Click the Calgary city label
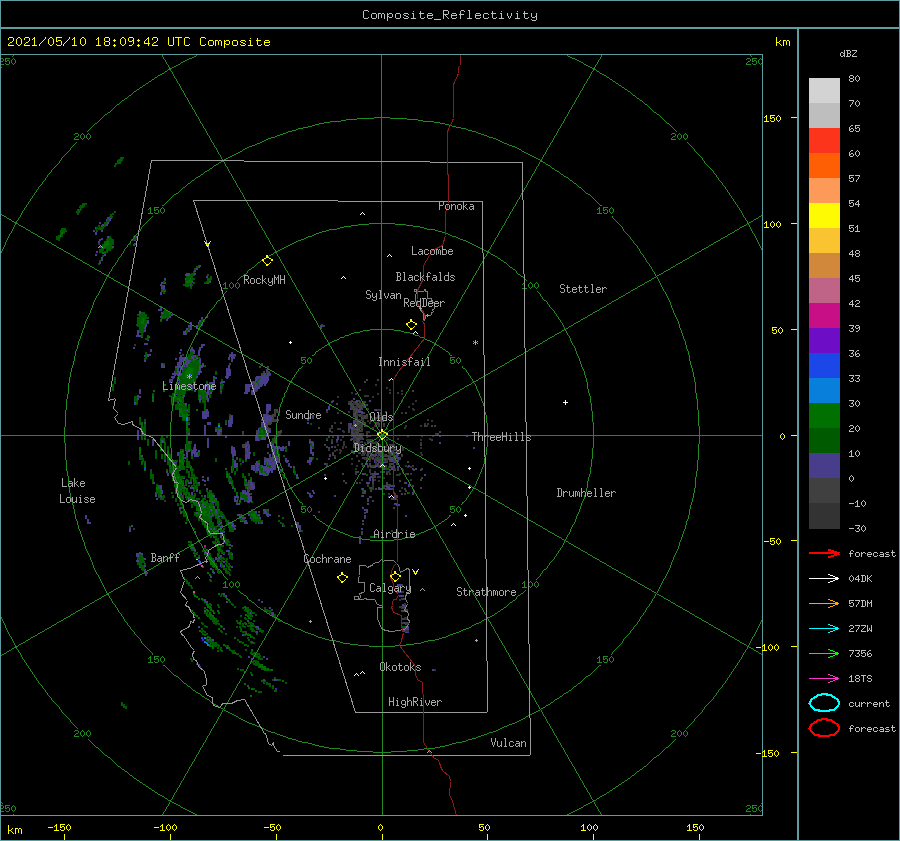The height and width of the screenshot is (841, 900). [x=390, y=588]
